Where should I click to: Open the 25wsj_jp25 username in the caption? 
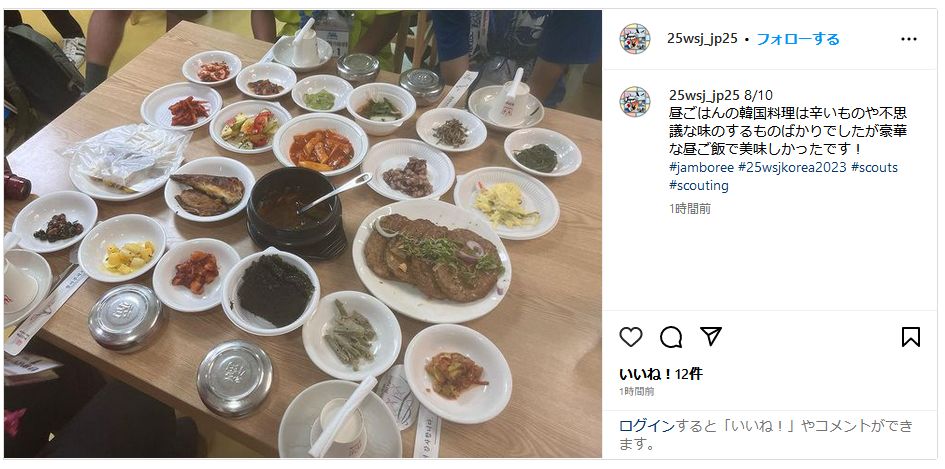coord(704,95)
